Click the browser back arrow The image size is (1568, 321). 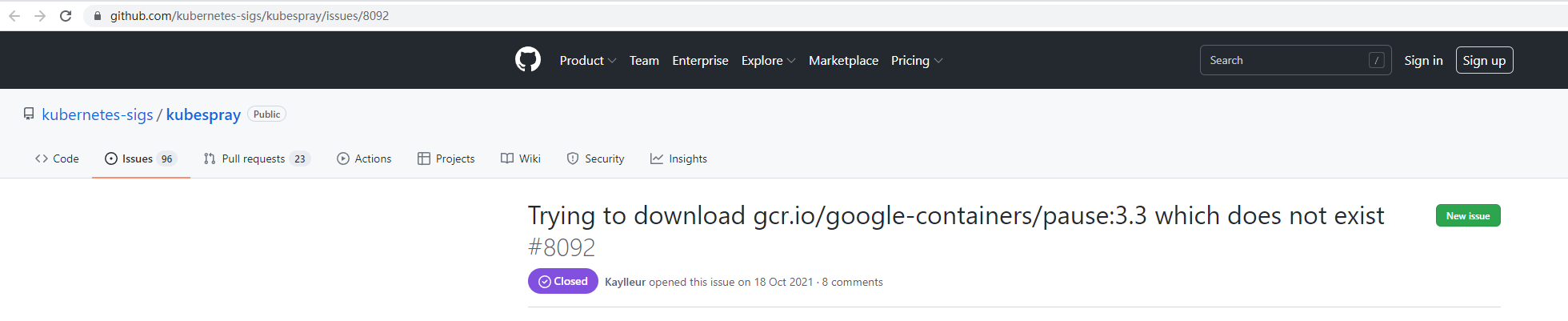click(14, 16)
